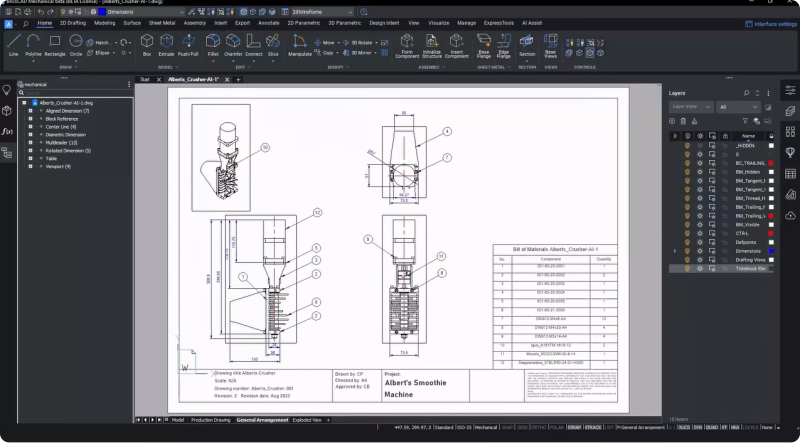Toggle STRACK in the status bar
This screenshot has width=800, height=443.
tap(593, 428)
